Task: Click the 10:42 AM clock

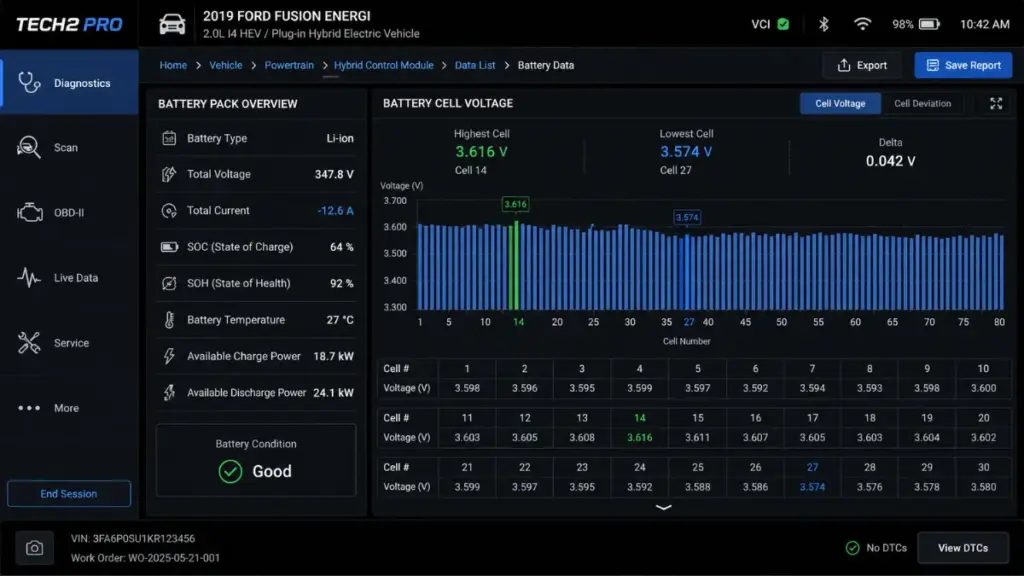Action: coord(984,24)
